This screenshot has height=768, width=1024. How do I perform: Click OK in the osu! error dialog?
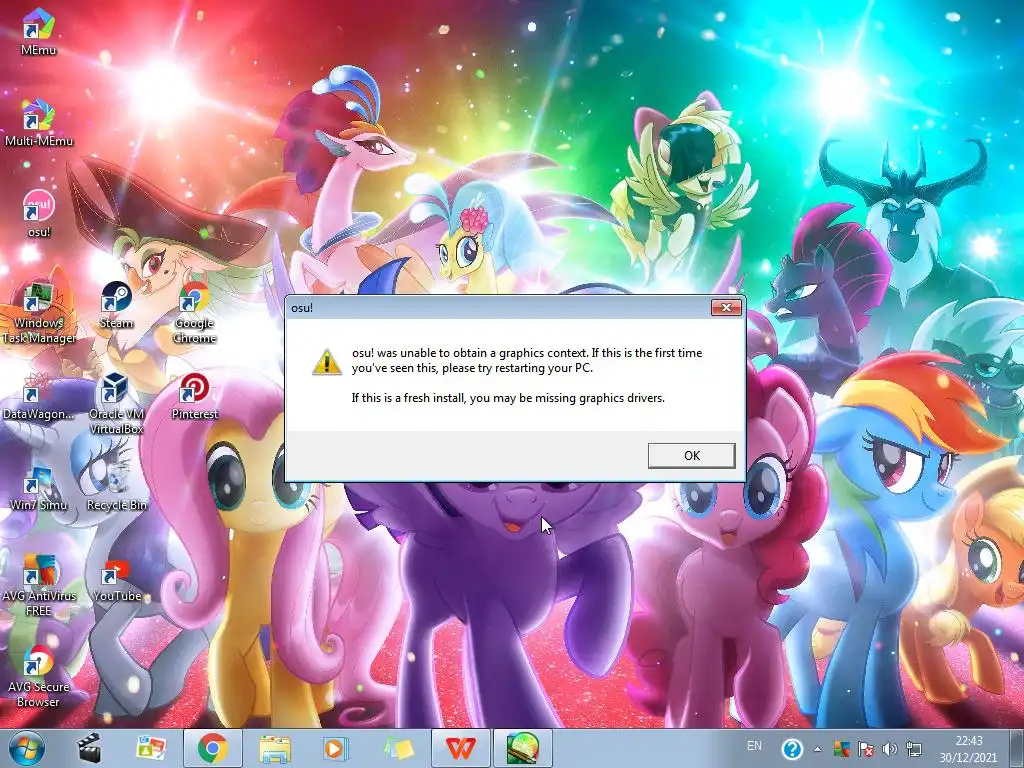(692, 455)
